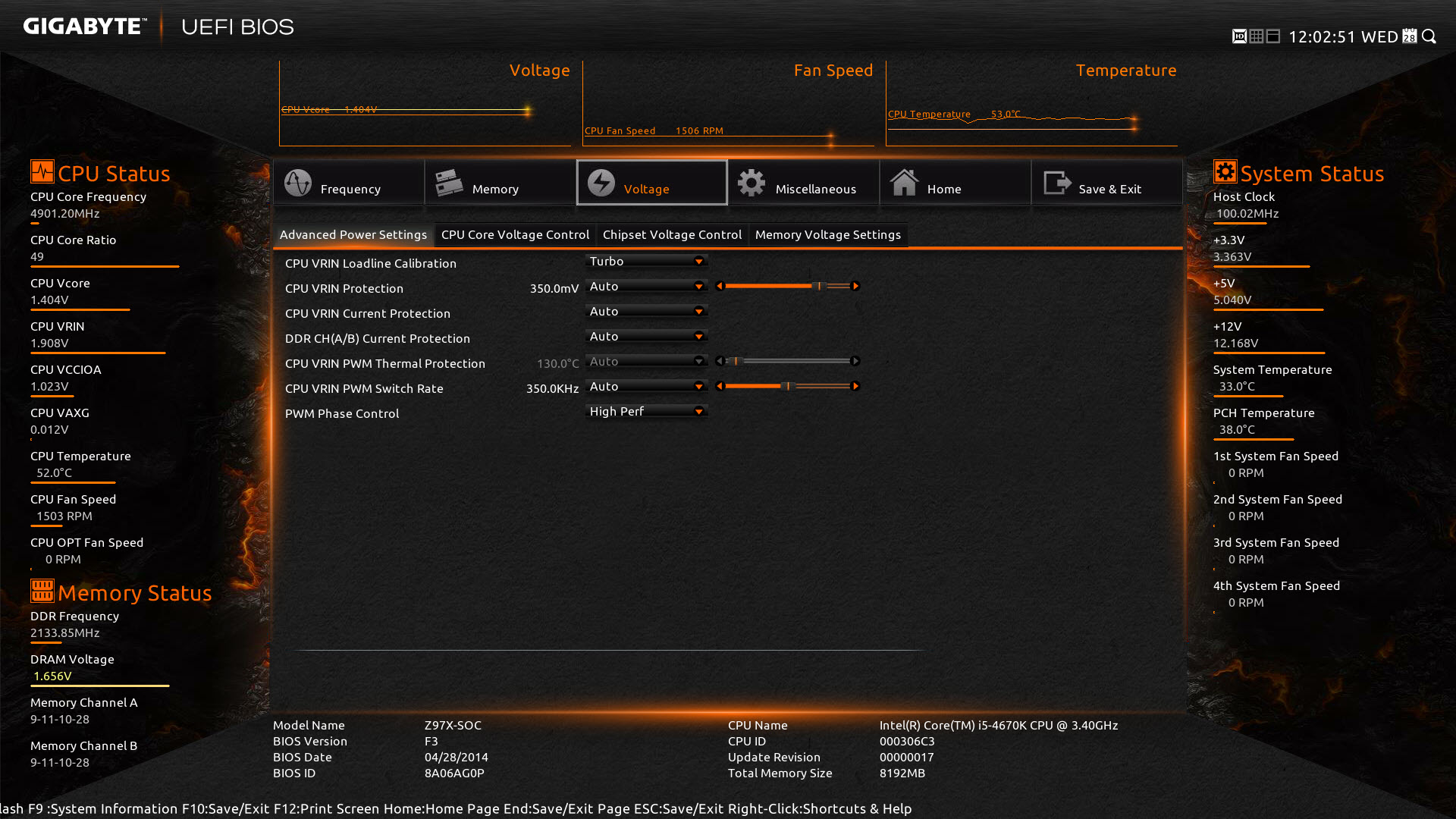1456x819 pixels.
Task: Click the 350.0mV VRIN Protection value
Action: [x=554, y=288]
